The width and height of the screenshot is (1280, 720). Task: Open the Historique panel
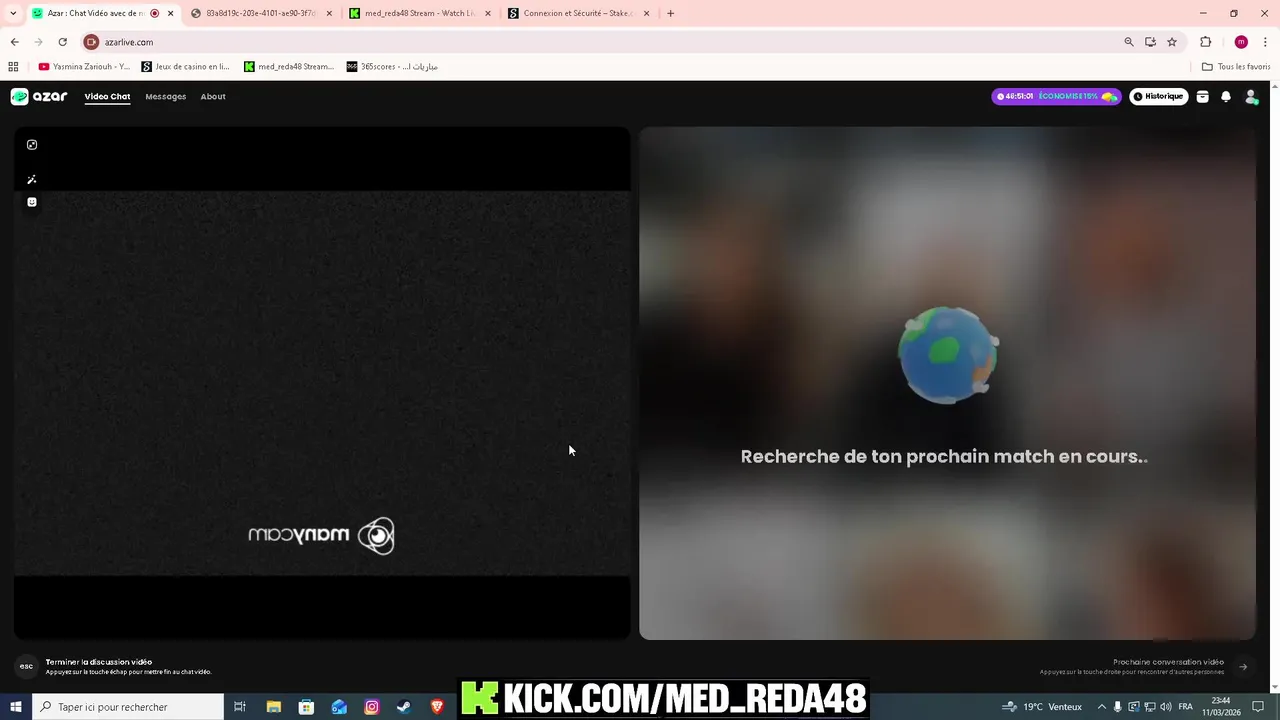pyautogui.click(x=1159, y=97)
